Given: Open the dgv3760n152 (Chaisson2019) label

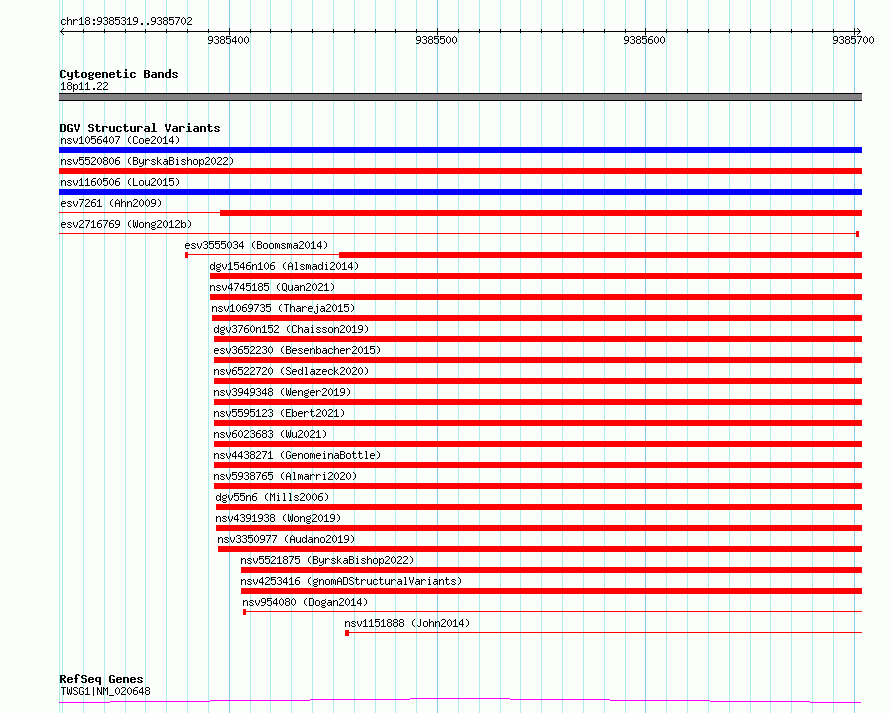Looking at the screenshot, I should coord(291,329).
